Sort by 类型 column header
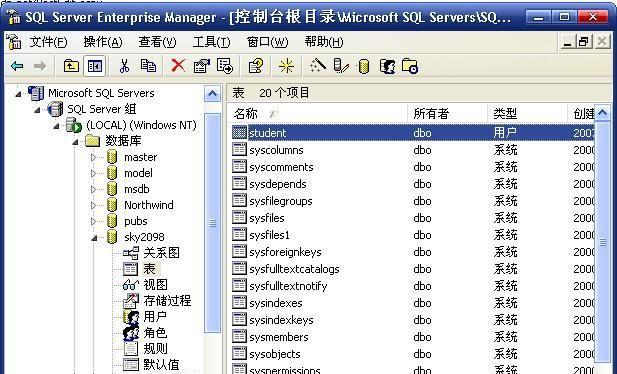The image size is (617, 374). (527, 114)
